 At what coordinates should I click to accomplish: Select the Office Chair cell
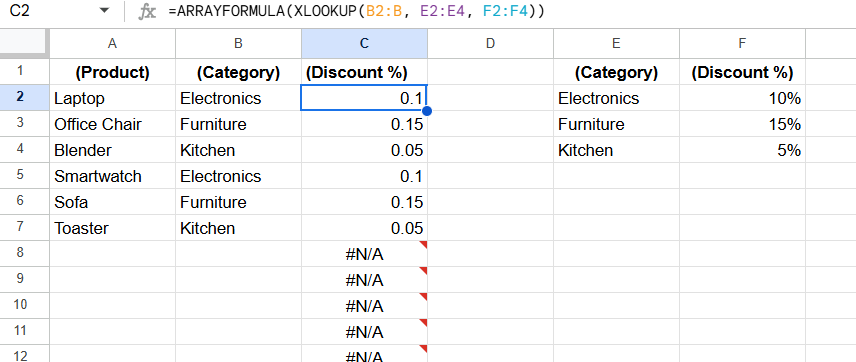tap(112, 124)
